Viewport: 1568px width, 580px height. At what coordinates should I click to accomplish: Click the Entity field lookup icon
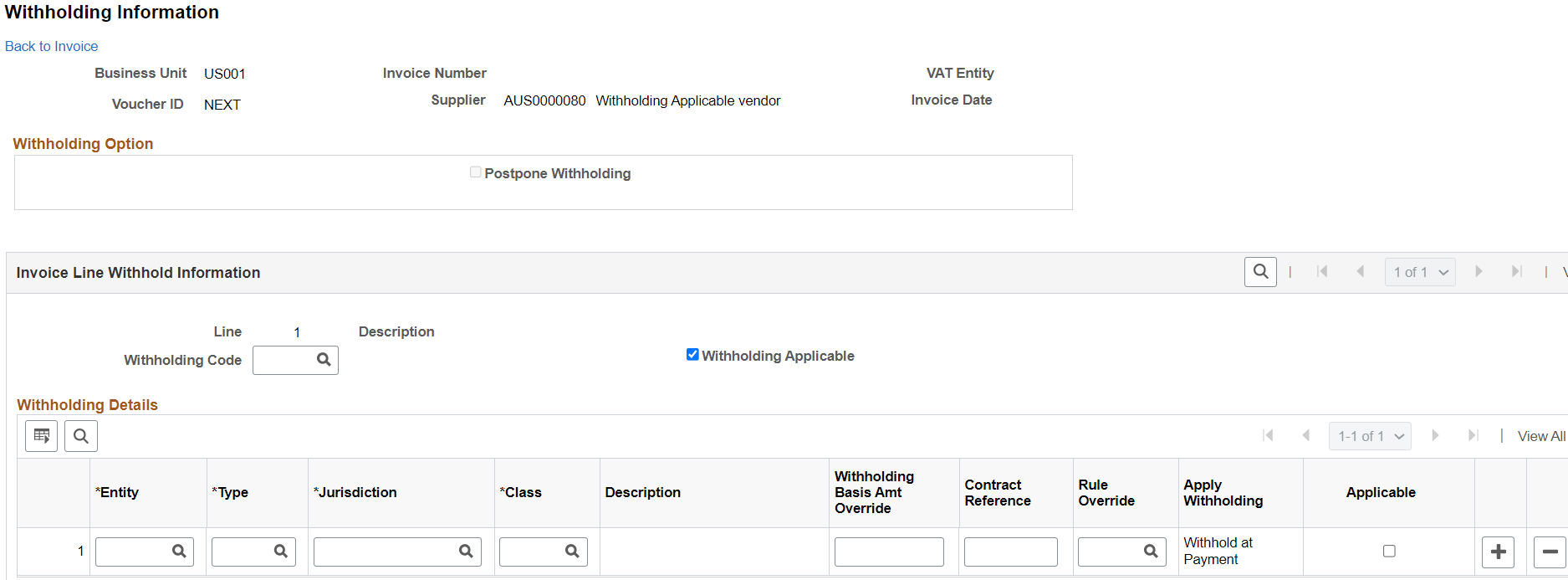[x=179, y=552]
